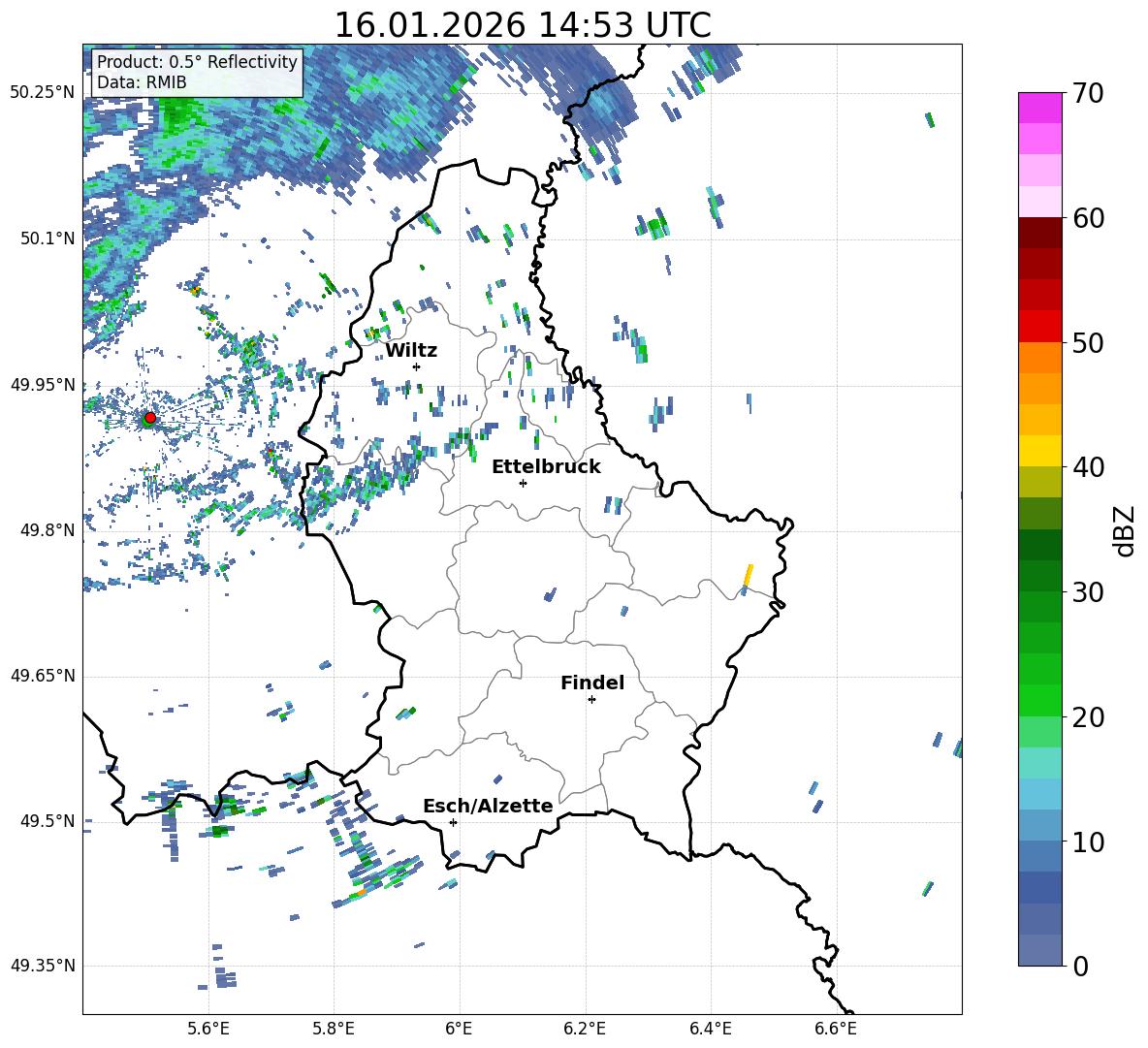Click the magenta swatch at the colorbar top
This screenshot has width=1148, height=1048.
[x=1039, y=108]
